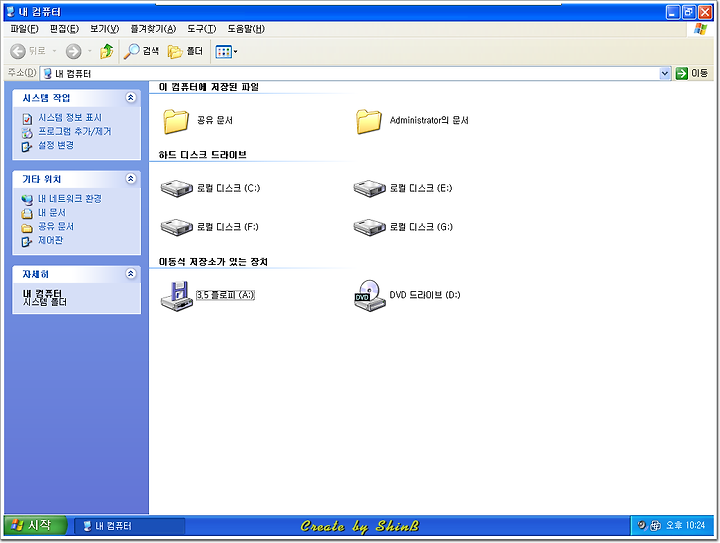Open the views button dropdown arrow
720x543 pixels.
coord(236,51)
